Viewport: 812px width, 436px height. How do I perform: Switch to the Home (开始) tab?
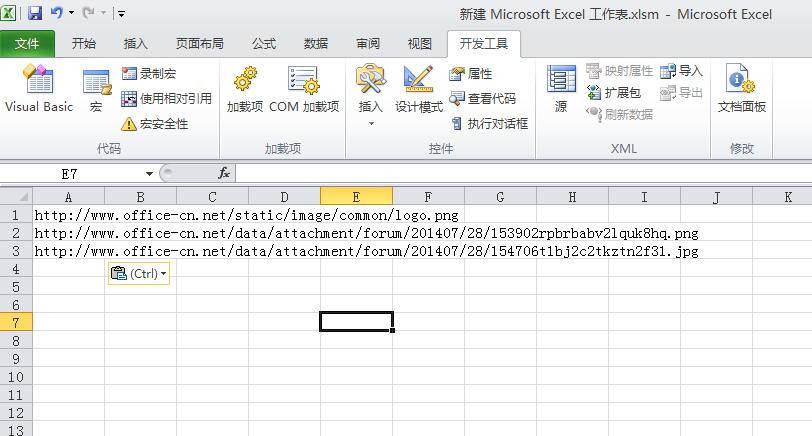[x=84, y=43]
